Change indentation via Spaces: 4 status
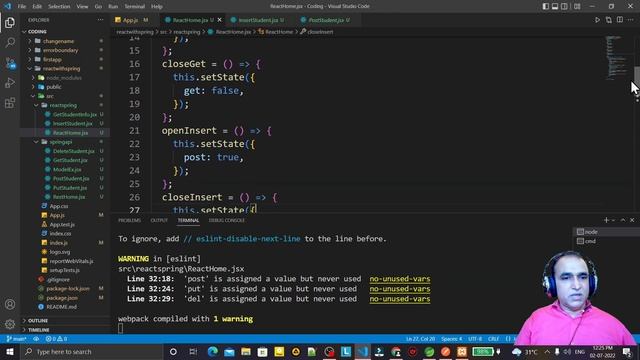 (x=451, y=339)
